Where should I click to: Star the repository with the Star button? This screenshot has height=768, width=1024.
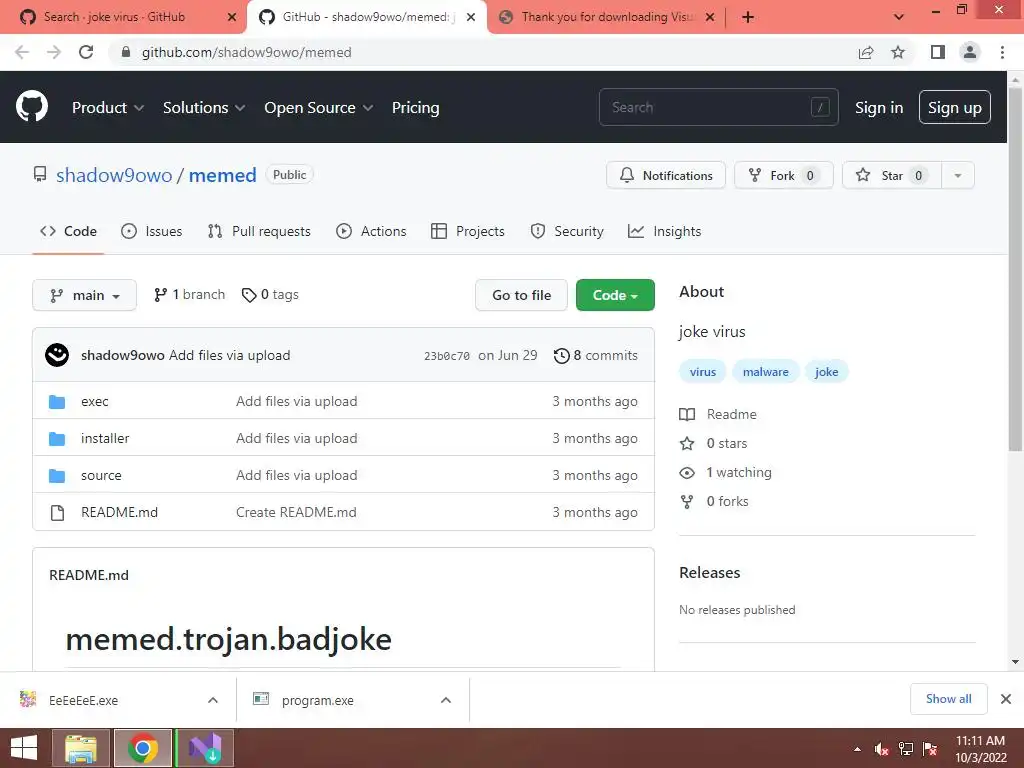892,176
